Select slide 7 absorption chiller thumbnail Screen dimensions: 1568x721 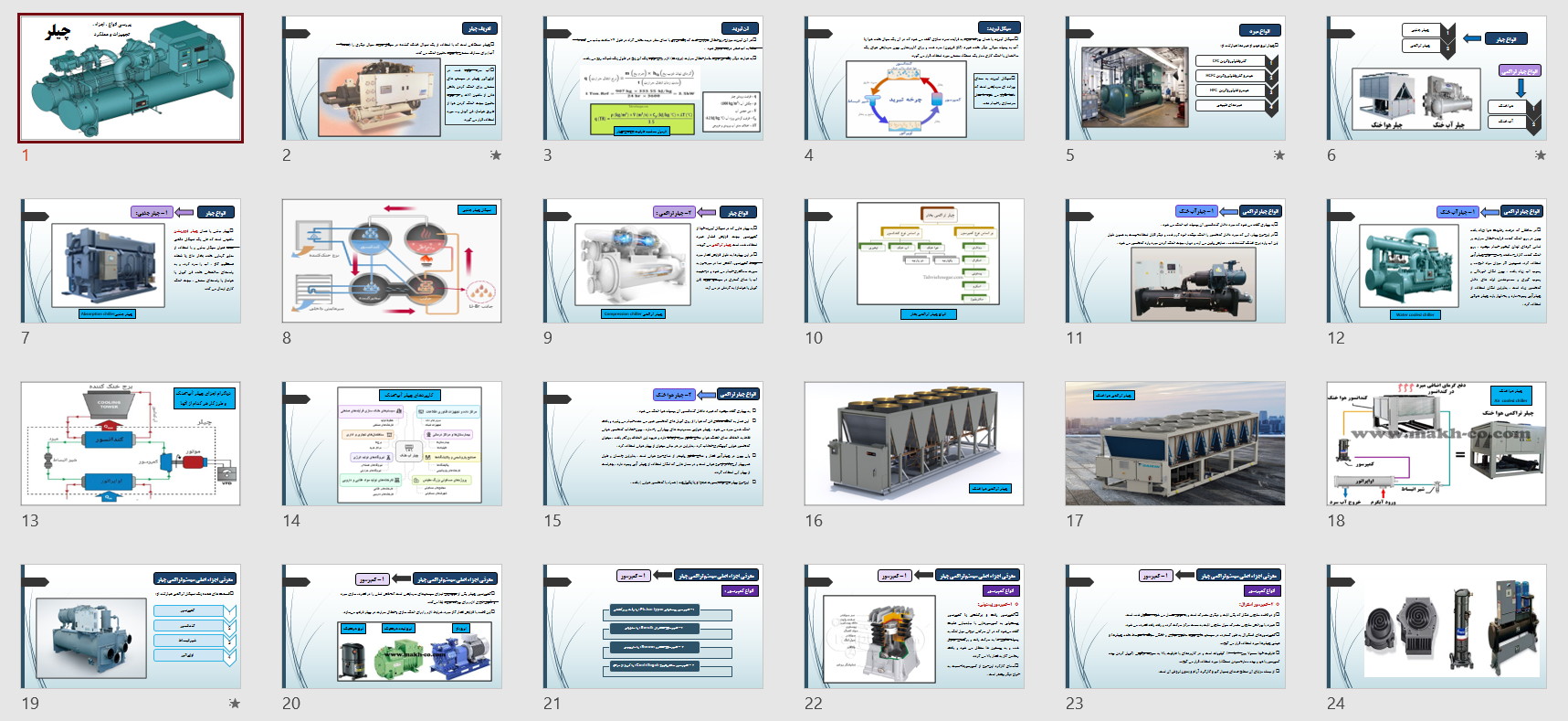tap(131, 261)
